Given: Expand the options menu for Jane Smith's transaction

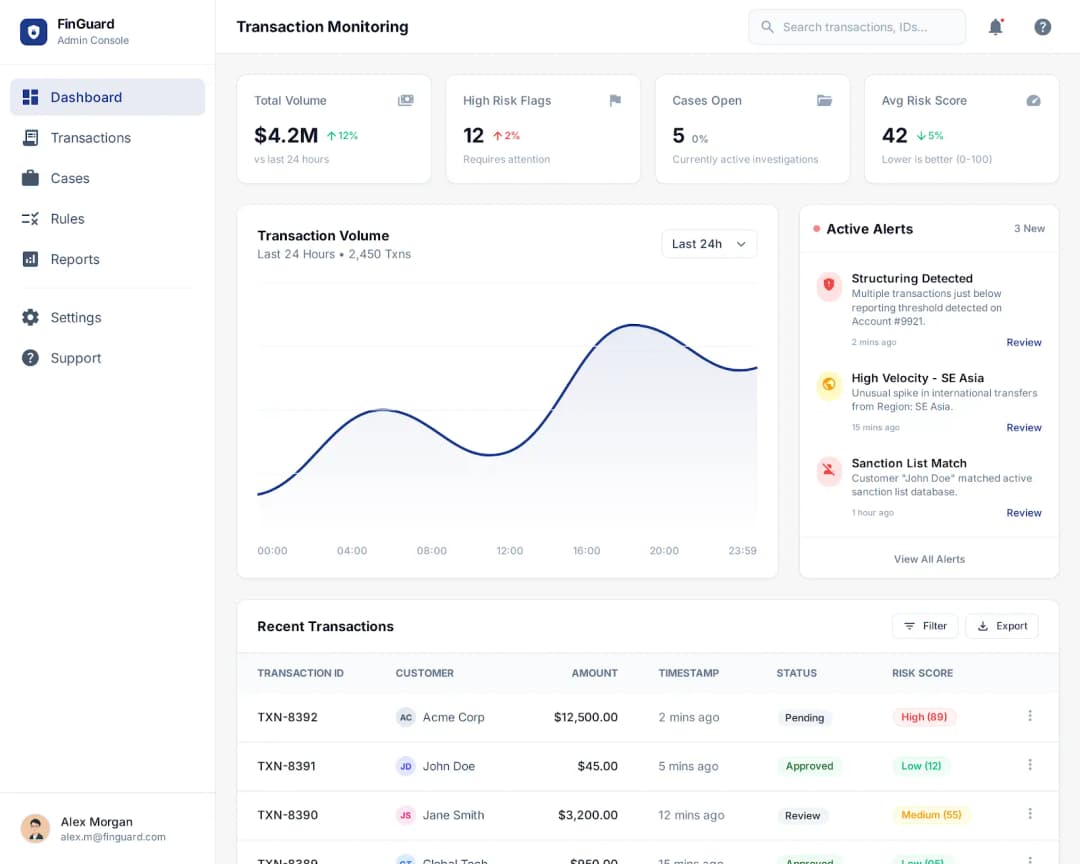Looking at the screenshot, I should (1030, 813).
